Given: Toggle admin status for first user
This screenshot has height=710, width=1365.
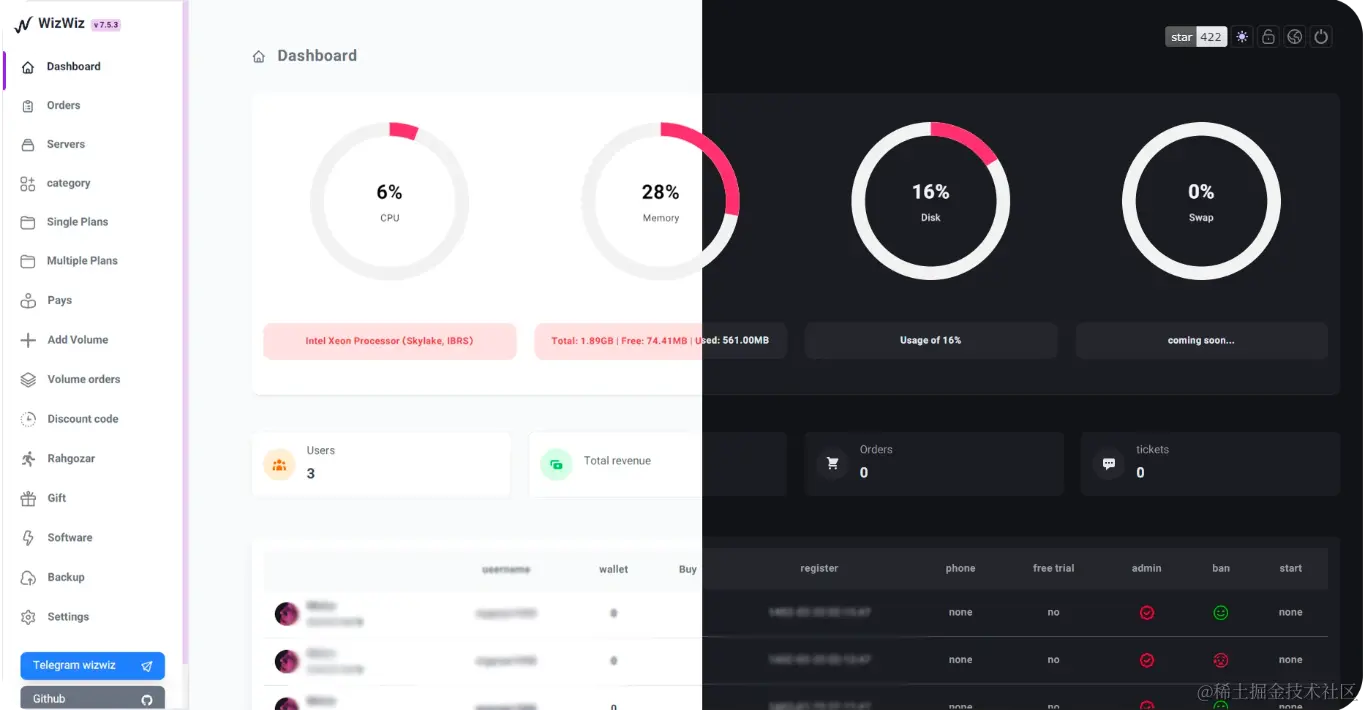Looking at the screenshot, I should coord(1147,613).
